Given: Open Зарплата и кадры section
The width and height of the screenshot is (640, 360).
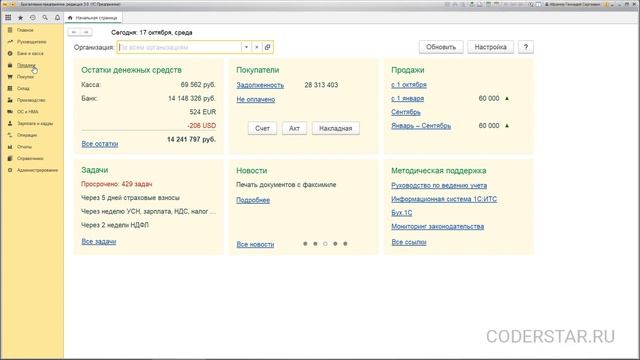Looking at the screenshot, I should coord(35,123).
